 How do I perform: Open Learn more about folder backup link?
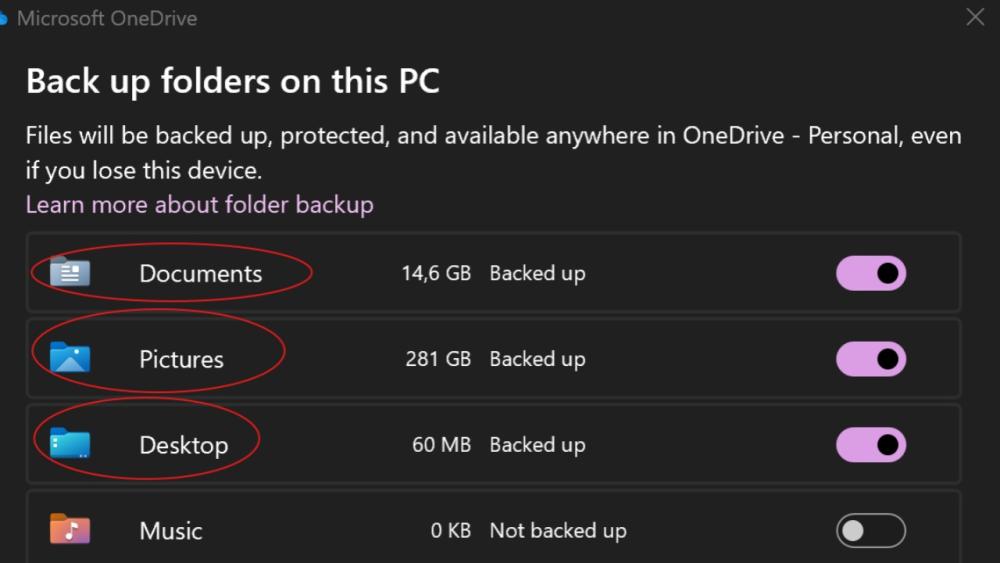point(199,205)
